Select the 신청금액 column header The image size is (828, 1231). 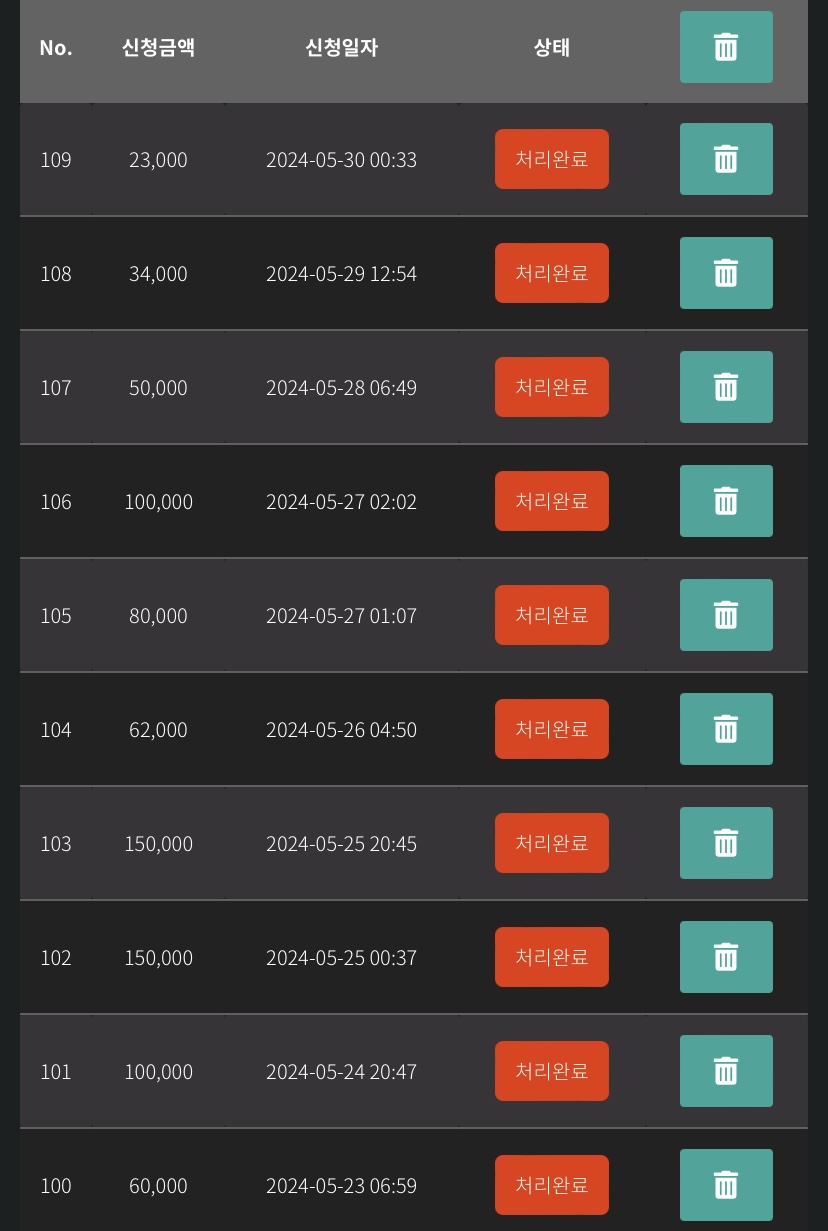pyautogui.click(x=158, y=48)
